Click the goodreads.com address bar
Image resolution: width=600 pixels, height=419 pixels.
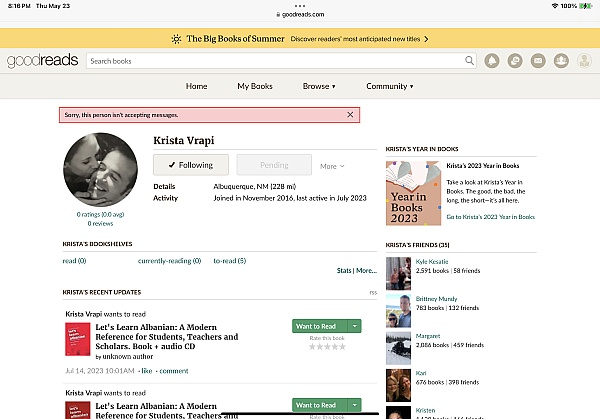(300, 15)
